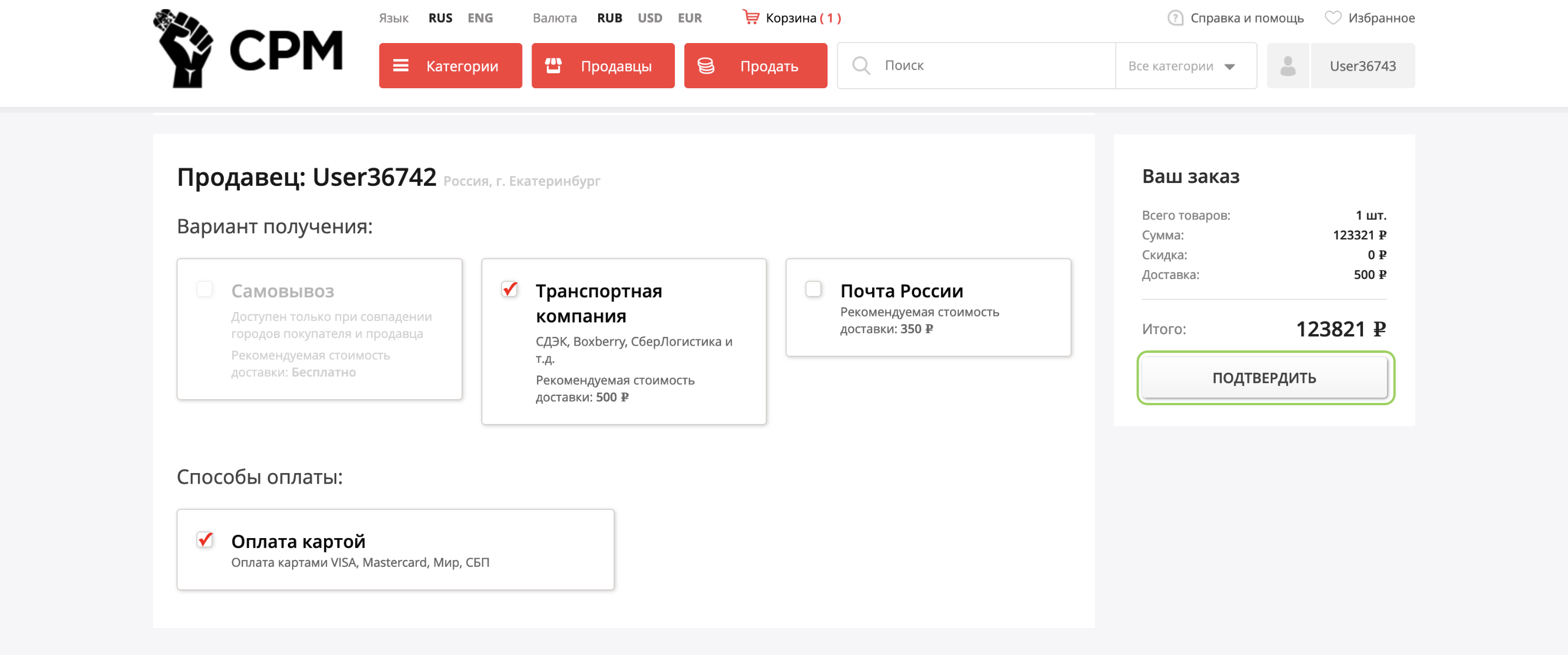Click the Самовывоз card title
This screenshot has width=1568, height=655.
(x=282, y=291)
